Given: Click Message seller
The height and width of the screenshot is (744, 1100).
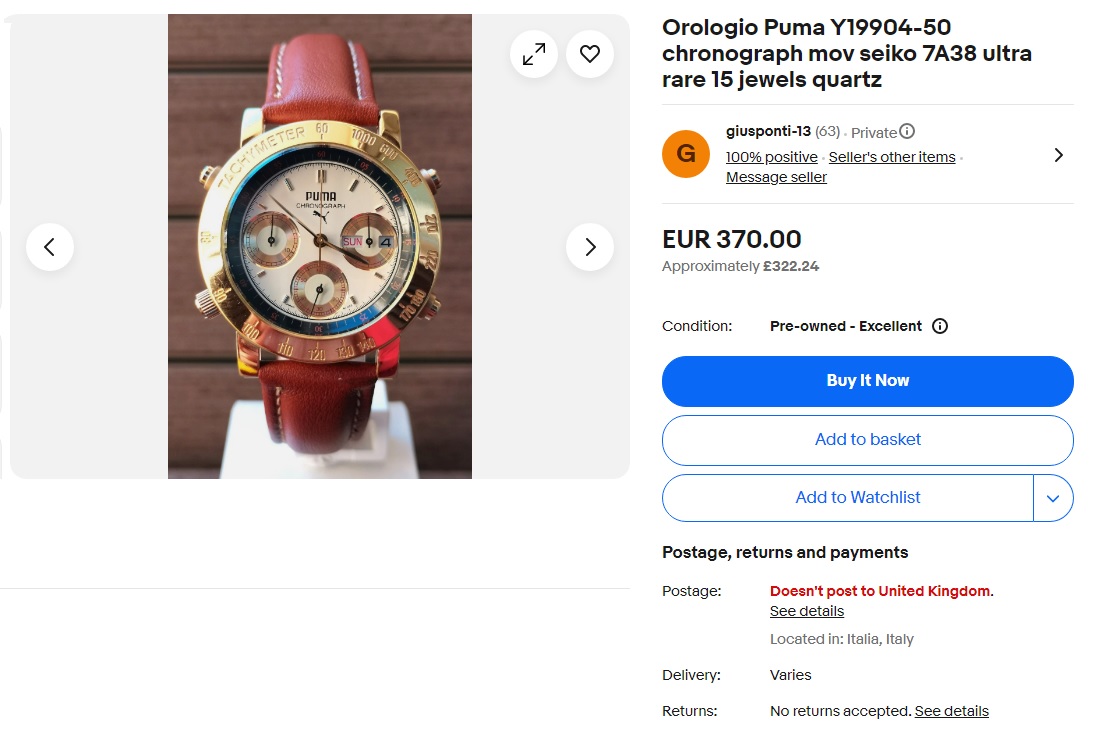Looking at the screenshot, I should pyautogui.click(x=776, y=177).
